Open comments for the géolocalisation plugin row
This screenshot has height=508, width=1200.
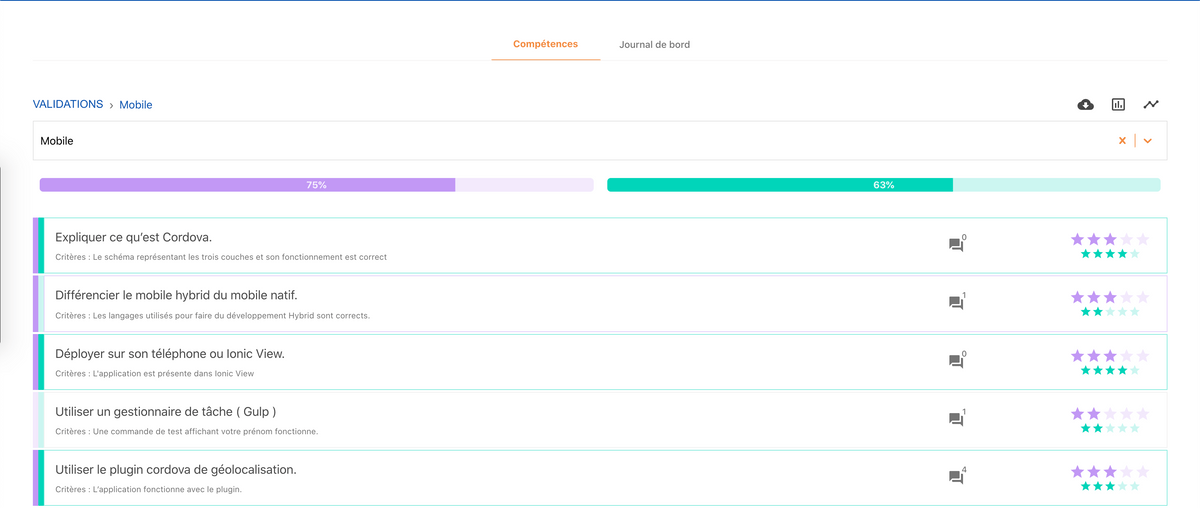[x=956, y=476]
